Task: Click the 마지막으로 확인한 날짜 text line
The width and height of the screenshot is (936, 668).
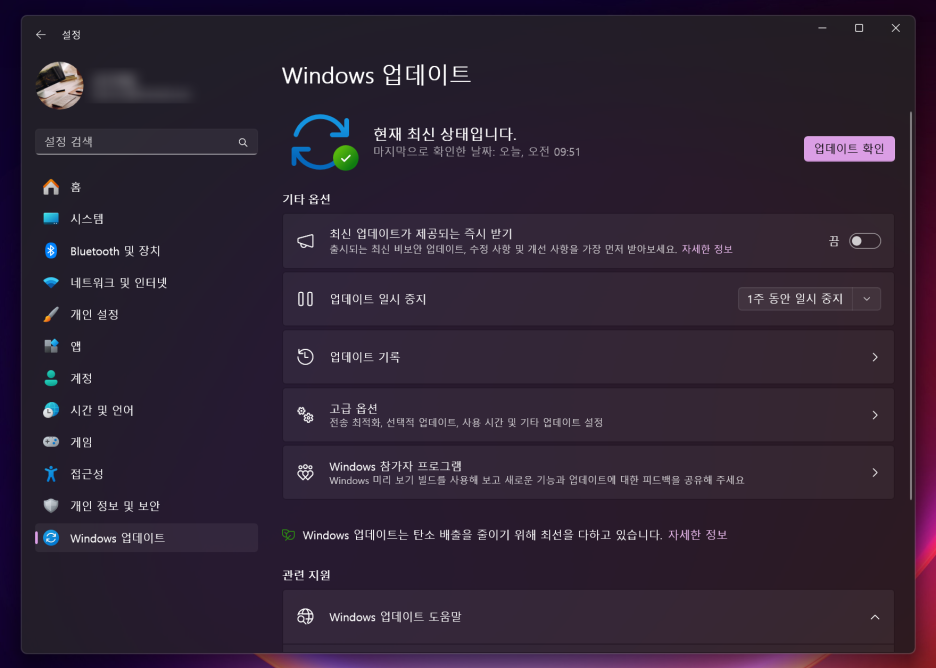Action: pyautogui.click(x=476, y=152)
